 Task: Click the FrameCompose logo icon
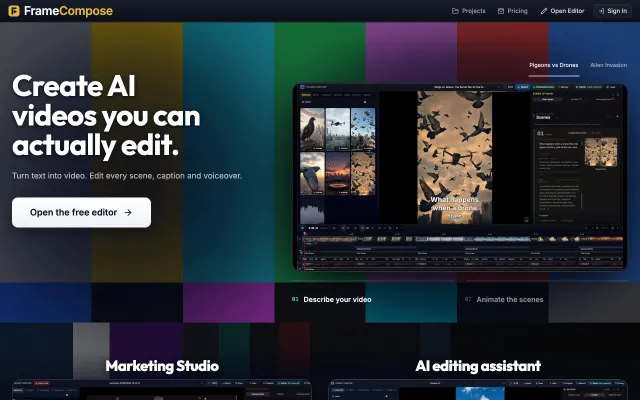[x=13, y=11]
